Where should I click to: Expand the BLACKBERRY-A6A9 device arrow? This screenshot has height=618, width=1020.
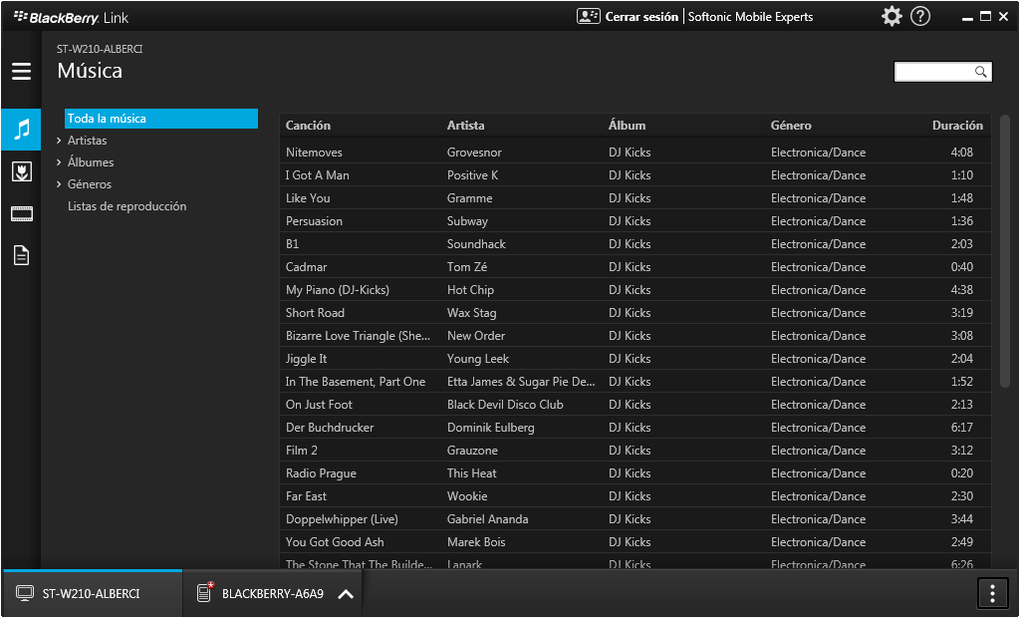[x=345, y=593]
